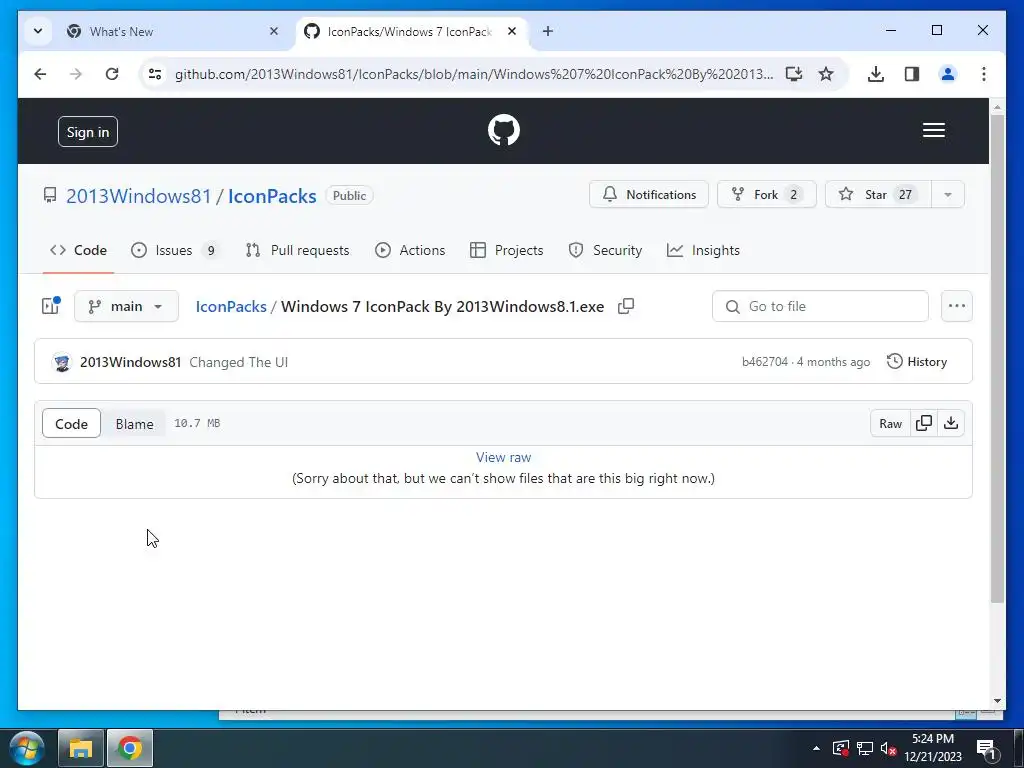Switch to Blame view
Image resolution: width=1024 pixels, height=768 pixels.
click(x=135, y=424)
